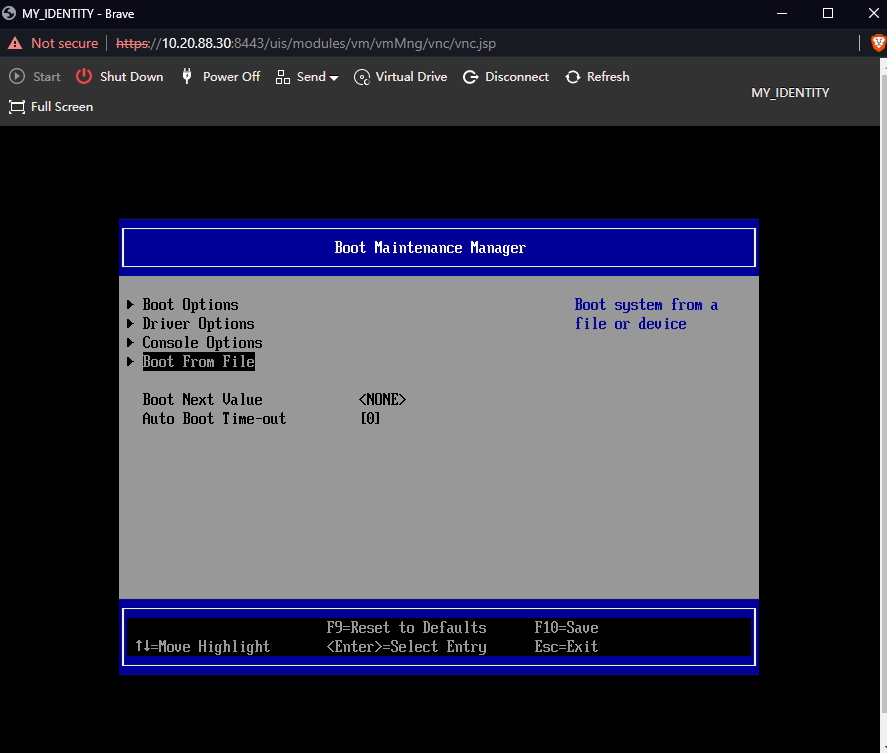887x753 pixels.
Task: Expand the Driver Options entry
Action: [x=198, y=323]
